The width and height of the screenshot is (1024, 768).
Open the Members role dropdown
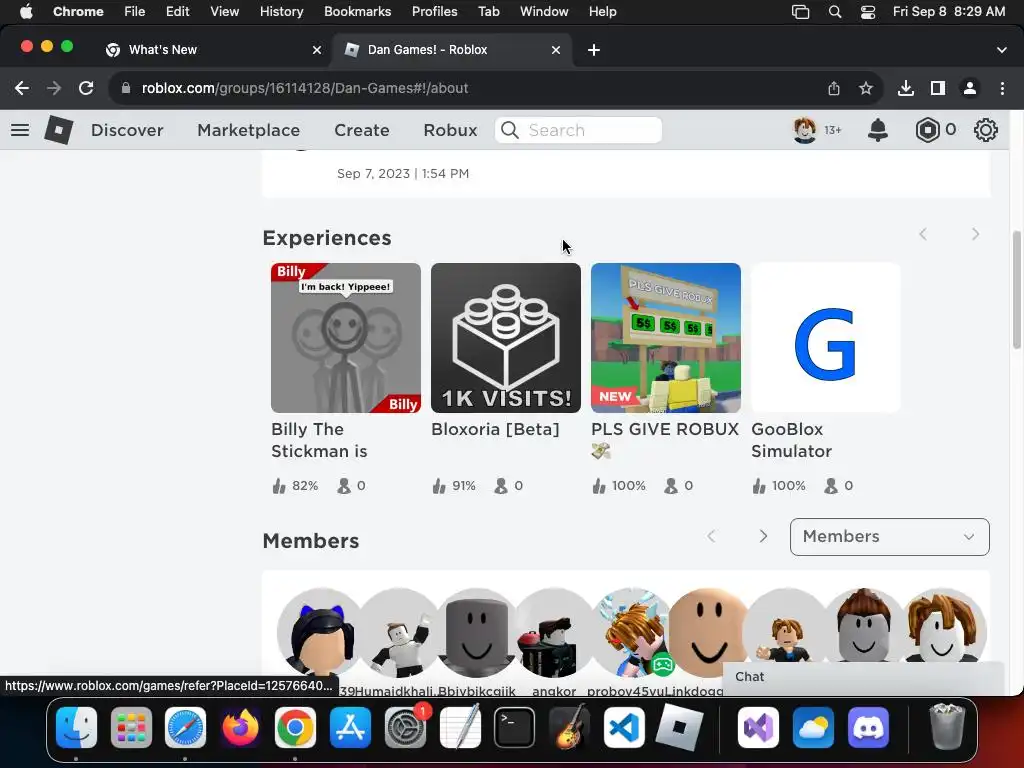889,537
